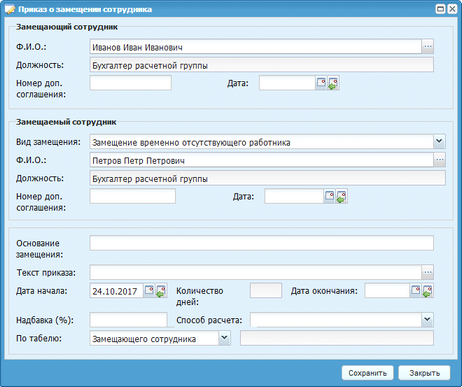Click the Количество дней label
This screenshot has width=462, height=387.
200,296
